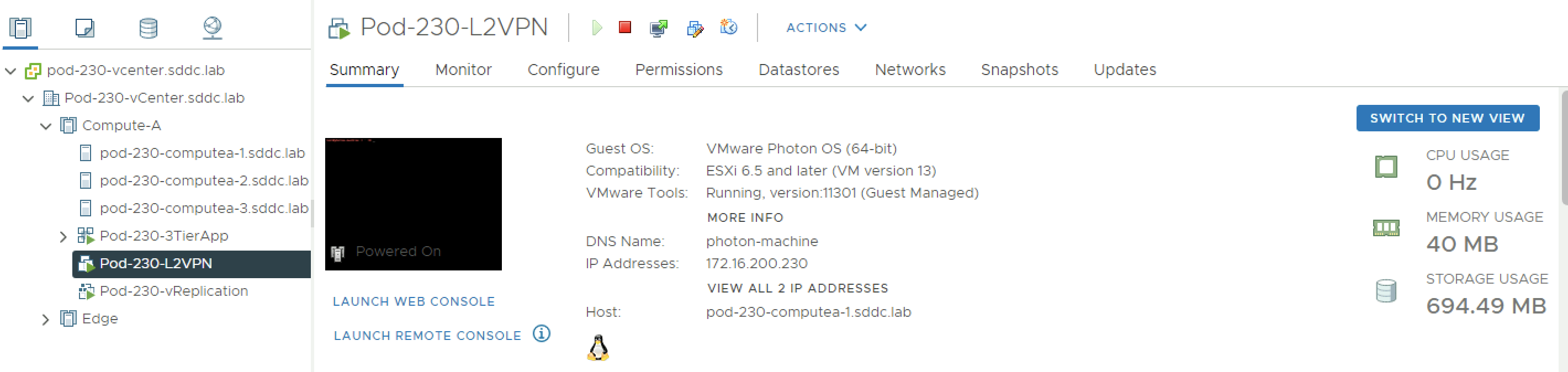Click the SWITCH TO NEW VIEW button
This screenshot has width=1568, height=372.
[1447, 118]
